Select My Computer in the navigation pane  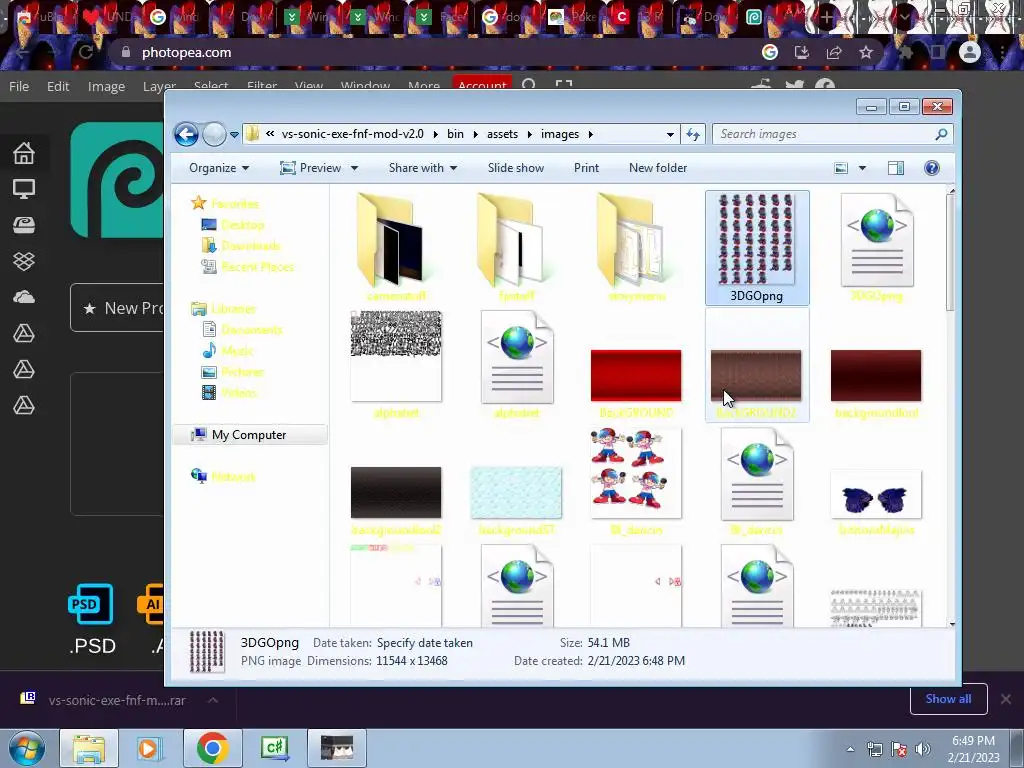(x=249, y=435)
